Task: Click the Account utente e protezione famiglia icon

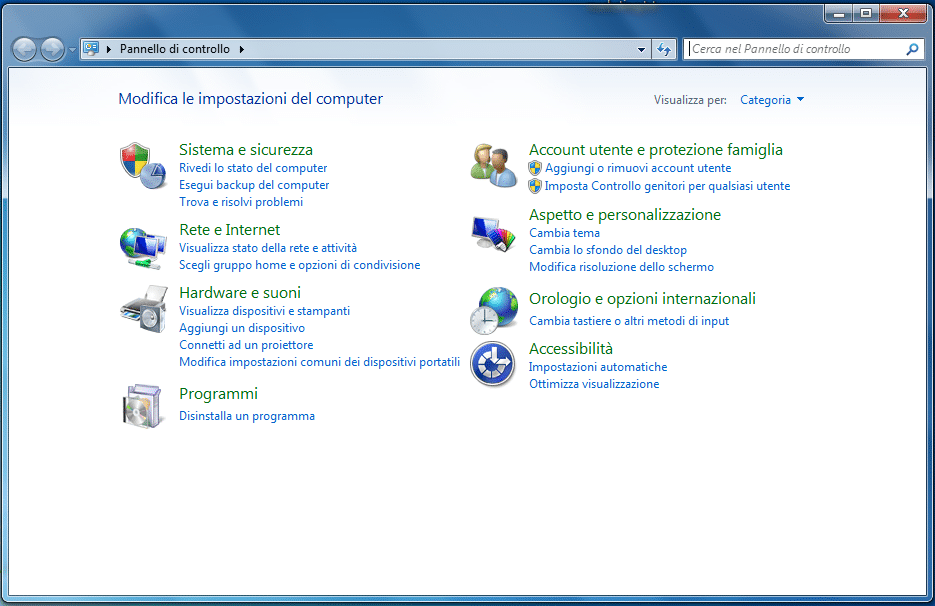Action: point(493,163)
